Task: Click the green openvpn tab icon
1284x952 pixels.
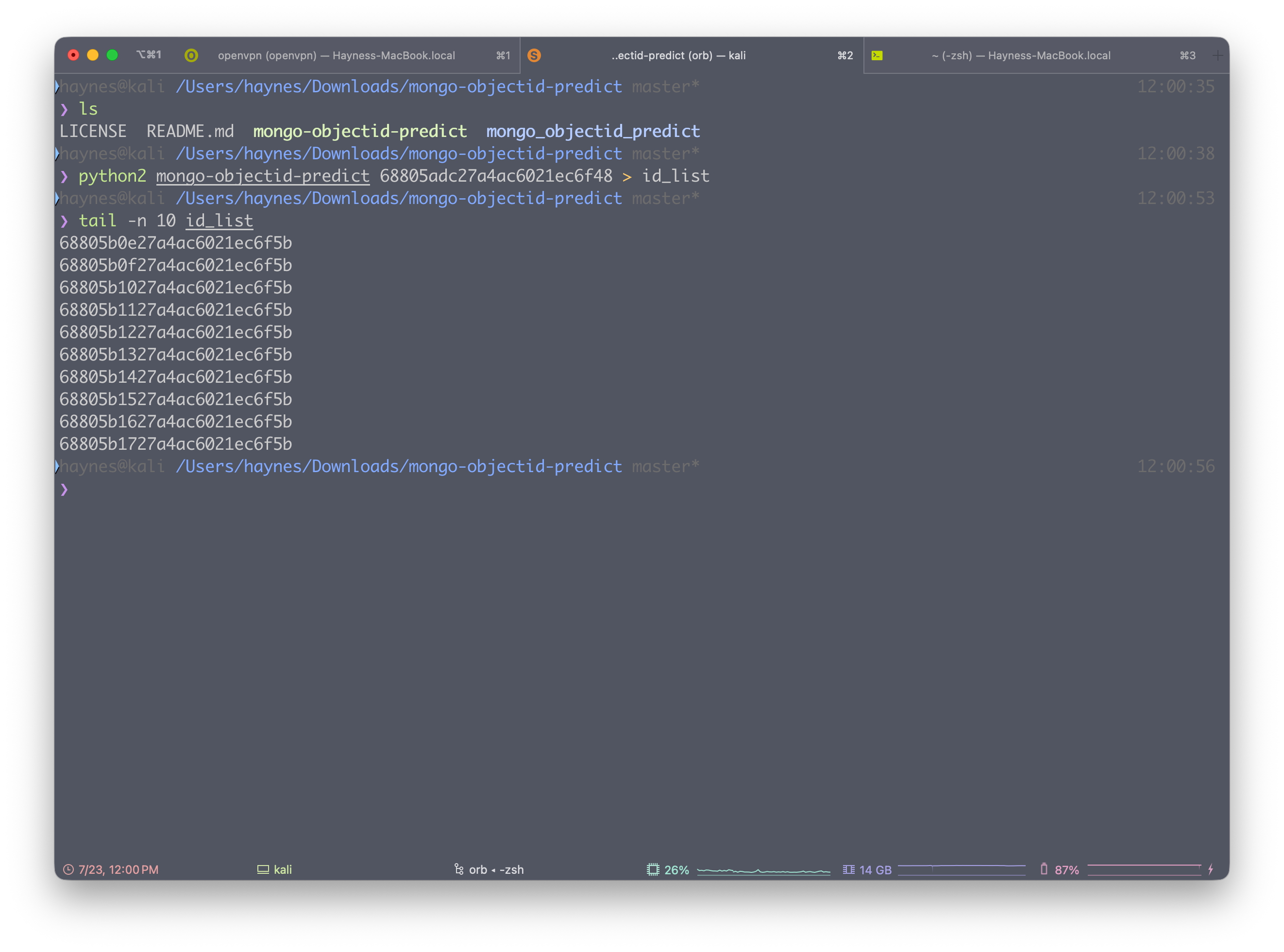Action: pyautogui.click(x=191, y=55)
